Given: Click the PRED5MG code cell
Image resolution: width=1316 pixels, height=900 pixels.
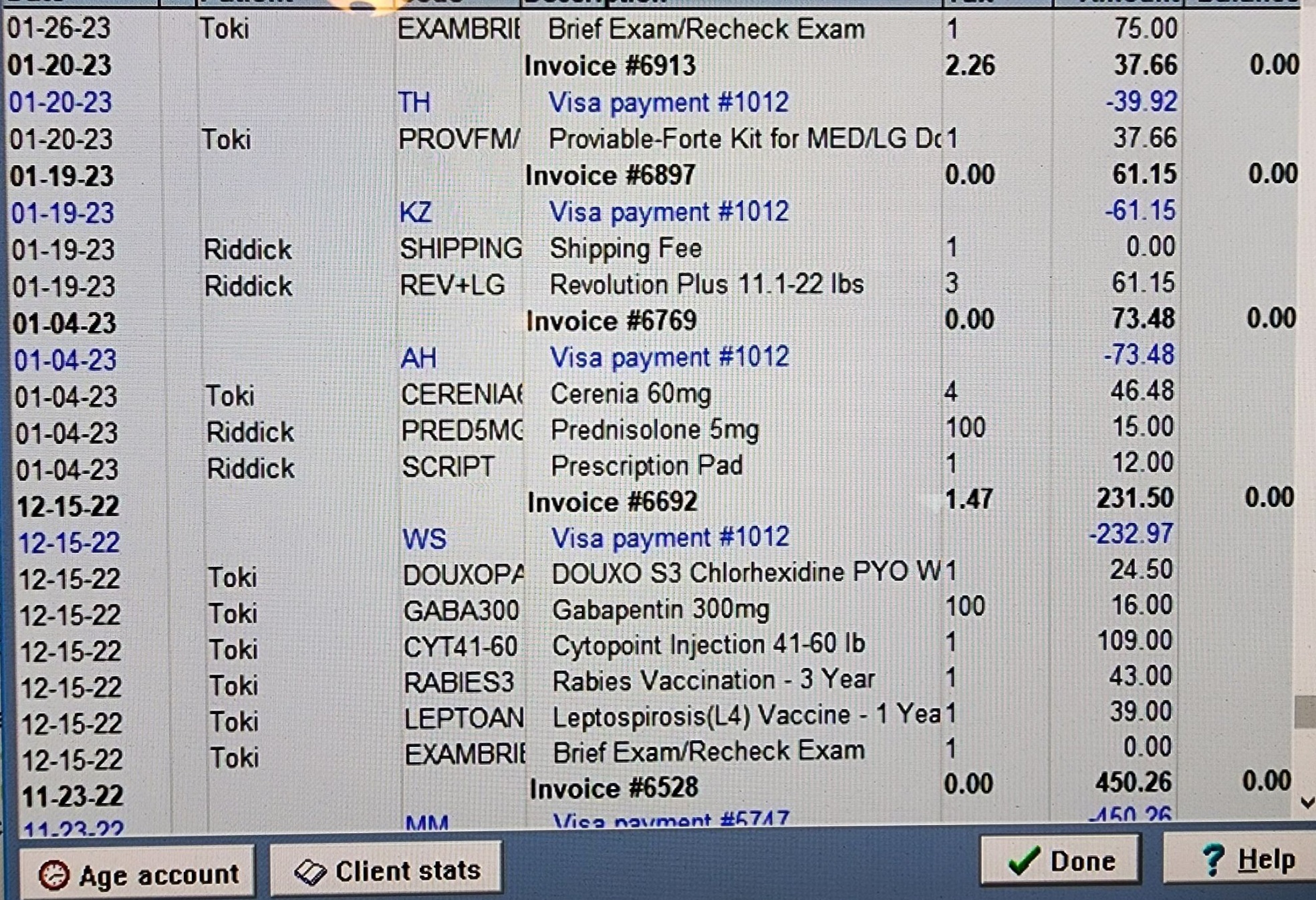Looking at the screenshot, I should click(462, 431).
